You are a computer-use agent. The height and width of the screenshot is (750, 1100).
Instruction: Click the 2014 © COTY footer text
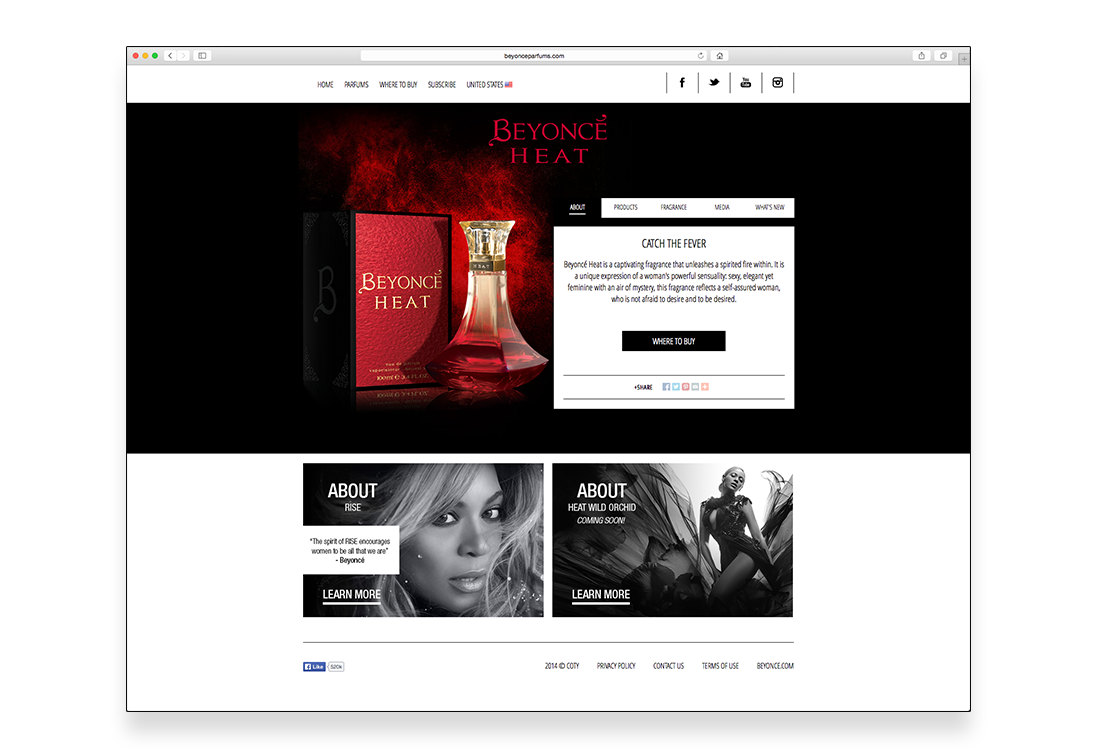point(562,667)
